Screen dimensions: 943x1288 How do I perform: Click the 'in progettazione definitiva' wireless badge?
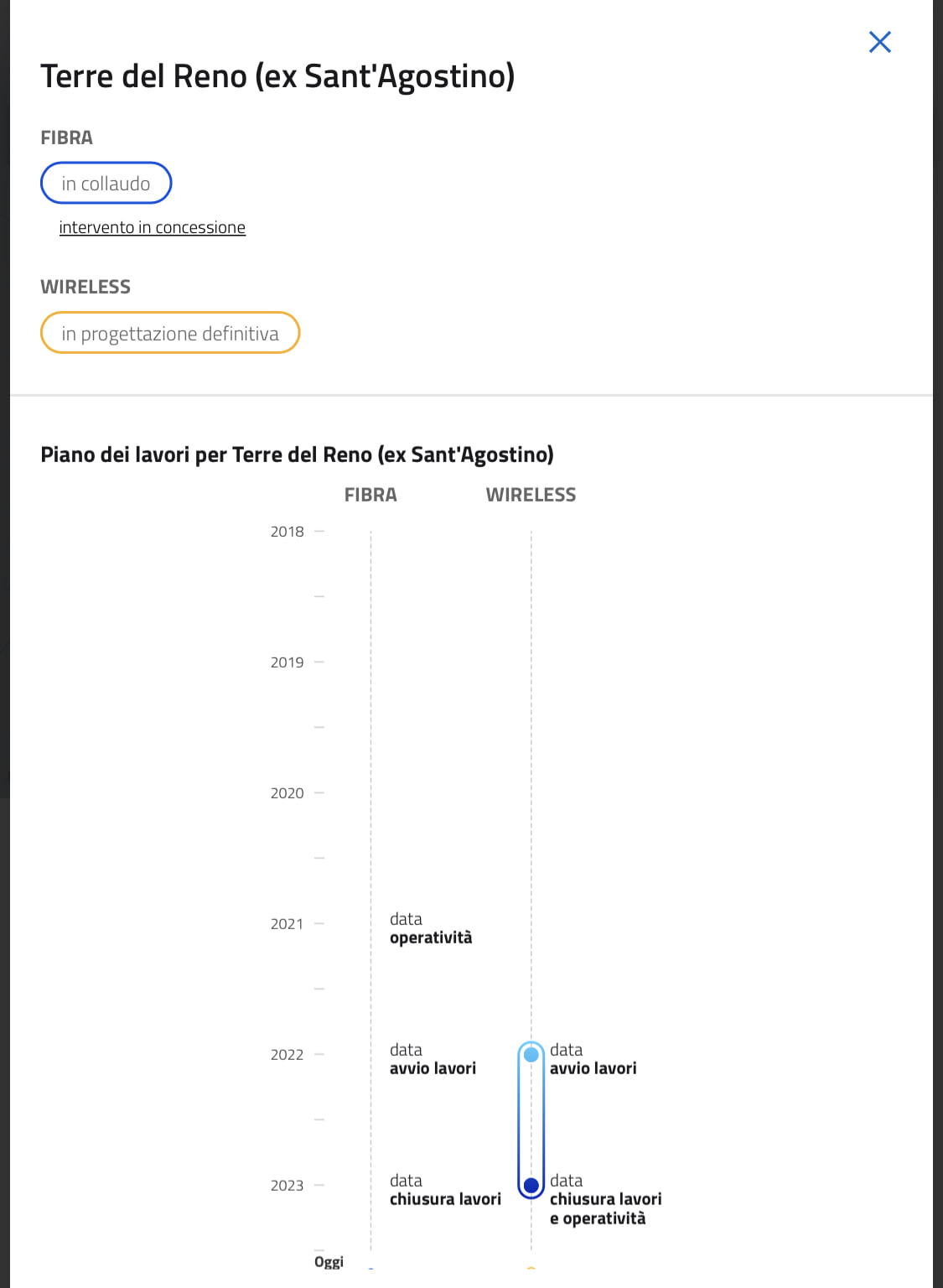170,333
